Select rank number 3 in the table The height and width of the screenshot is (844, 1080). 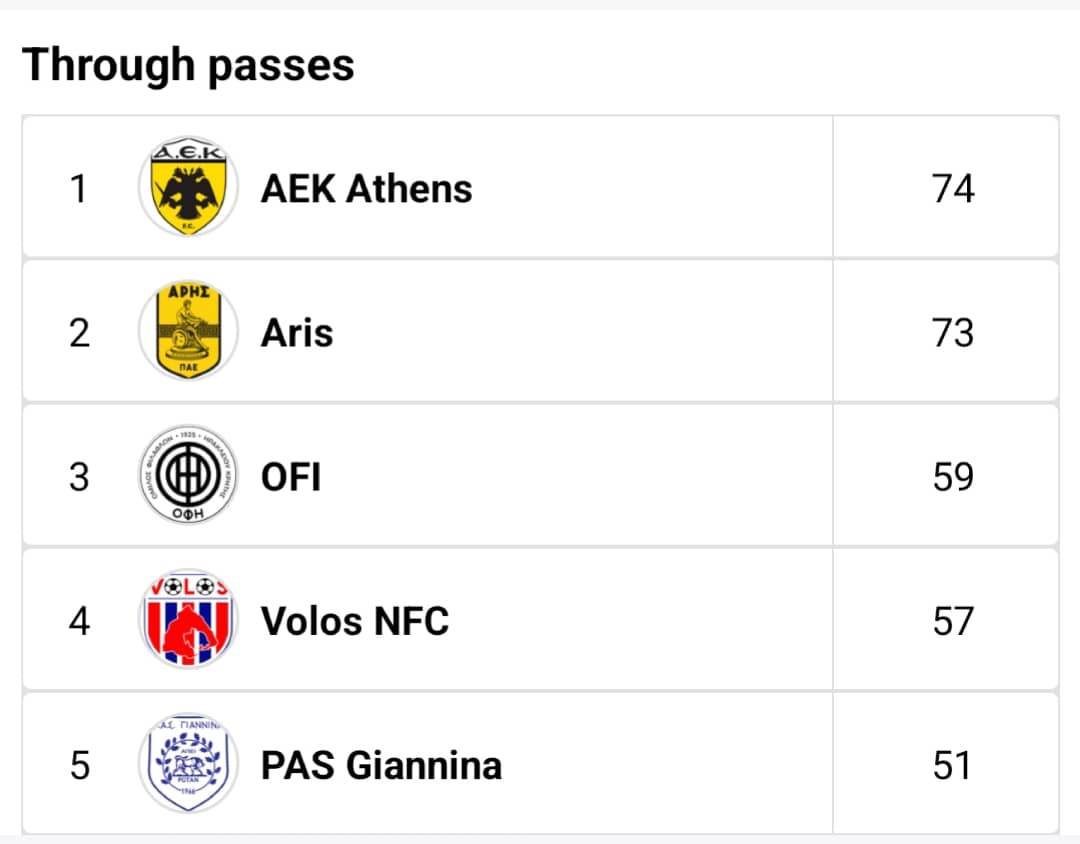click(x=79, y=477)
